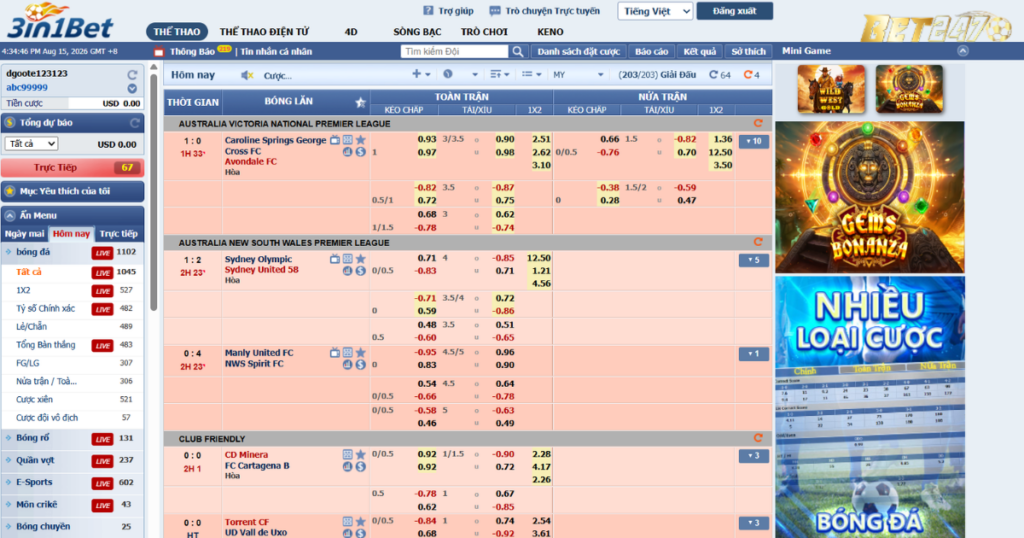This screenshot has height=538, width=1024.
Task: Open dollar icon for Manly United FC match
Action: coord(360,365)
